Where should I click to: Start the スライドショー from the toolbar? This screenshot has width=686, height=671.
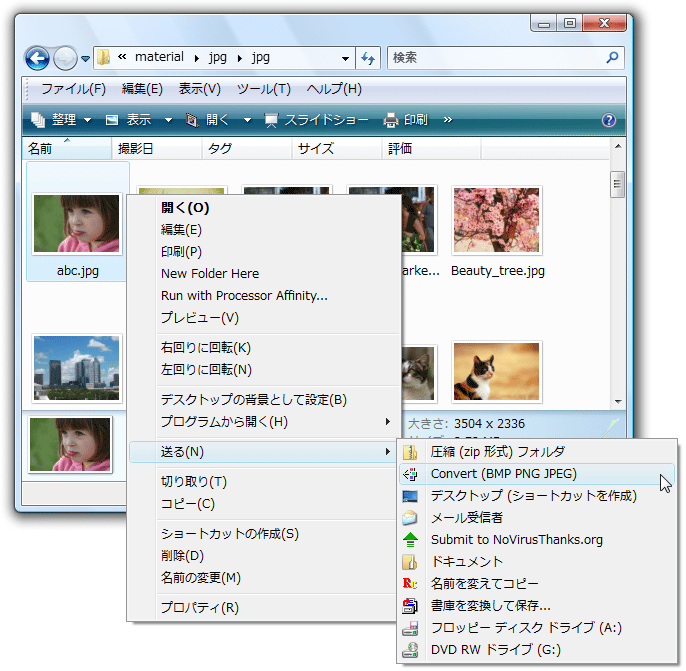point(317,119)
